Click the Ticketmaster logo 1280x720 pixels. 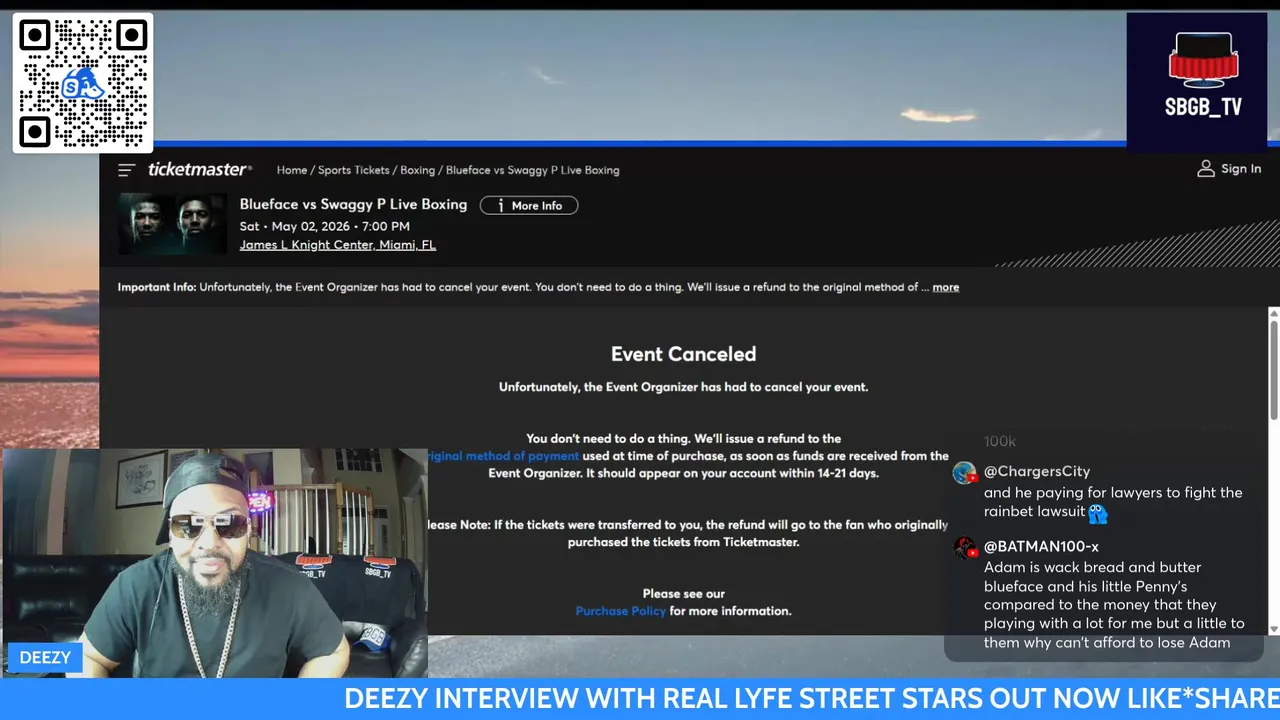pos(200,170)
